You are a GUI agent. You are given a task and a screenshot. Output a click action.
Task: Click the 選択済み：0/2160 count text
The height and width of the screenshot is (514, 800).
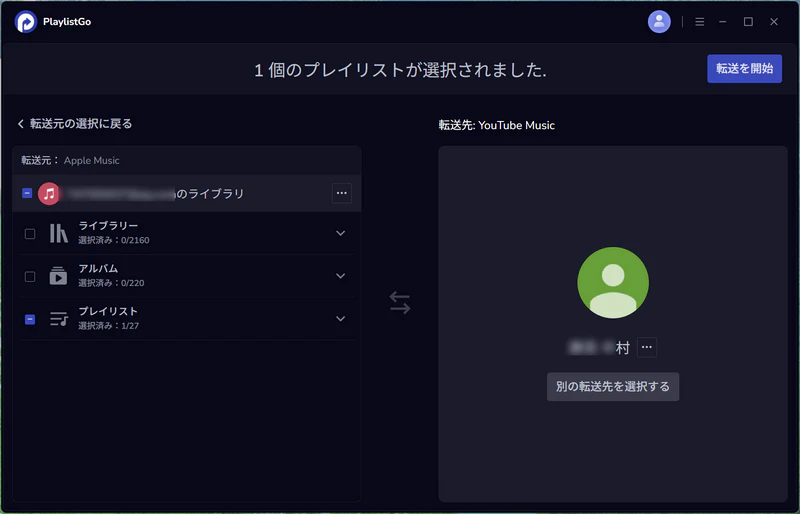coord(114,240)
